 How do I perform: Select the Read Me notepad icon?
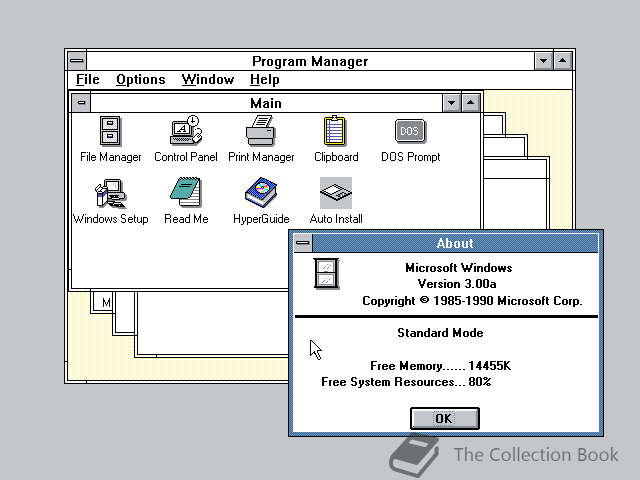coord(186,192)
